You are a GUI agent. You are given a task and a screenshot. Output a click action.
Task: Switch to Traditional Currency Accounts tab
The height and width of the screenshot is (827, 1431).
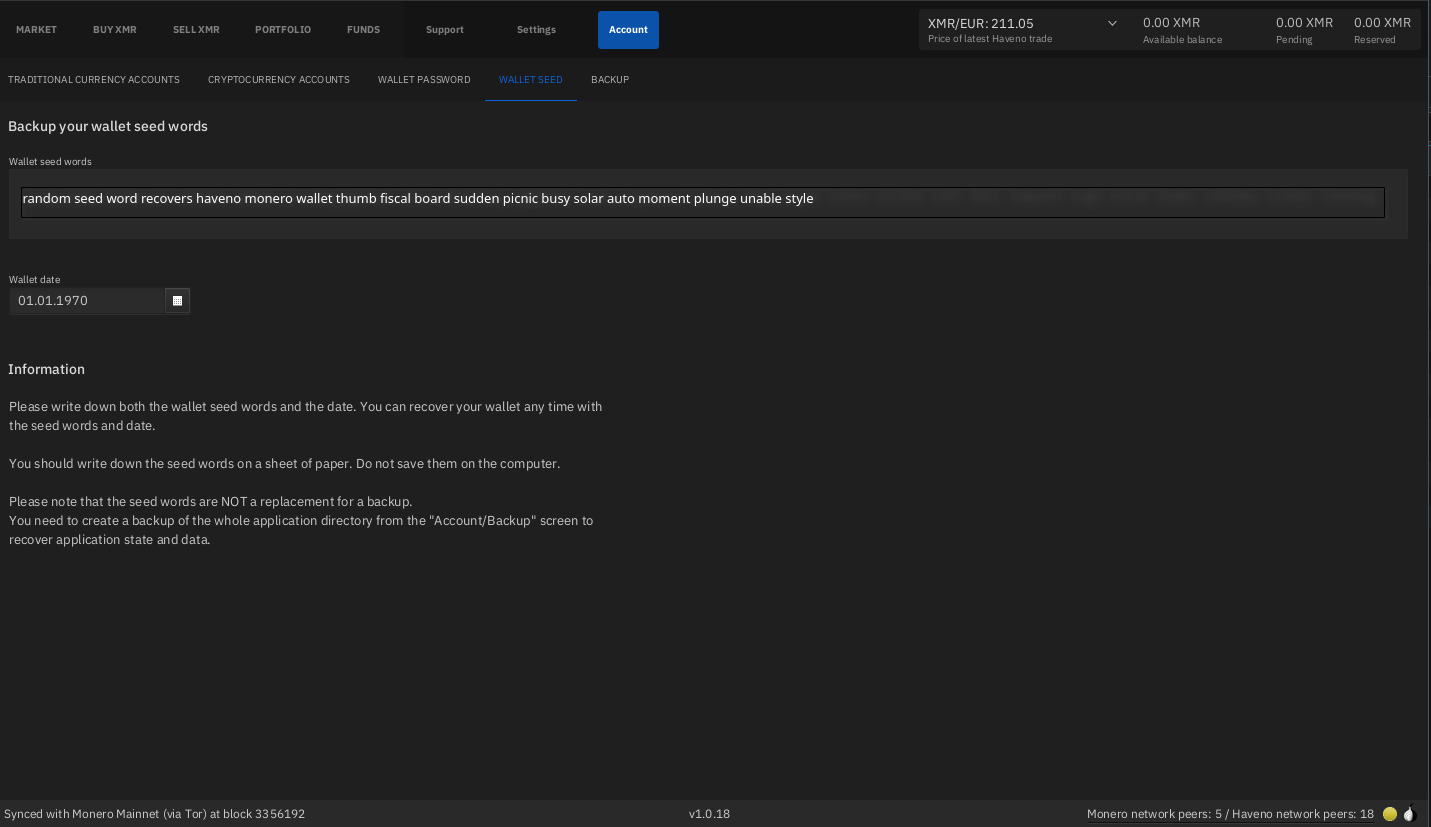[x=94, y=80]
